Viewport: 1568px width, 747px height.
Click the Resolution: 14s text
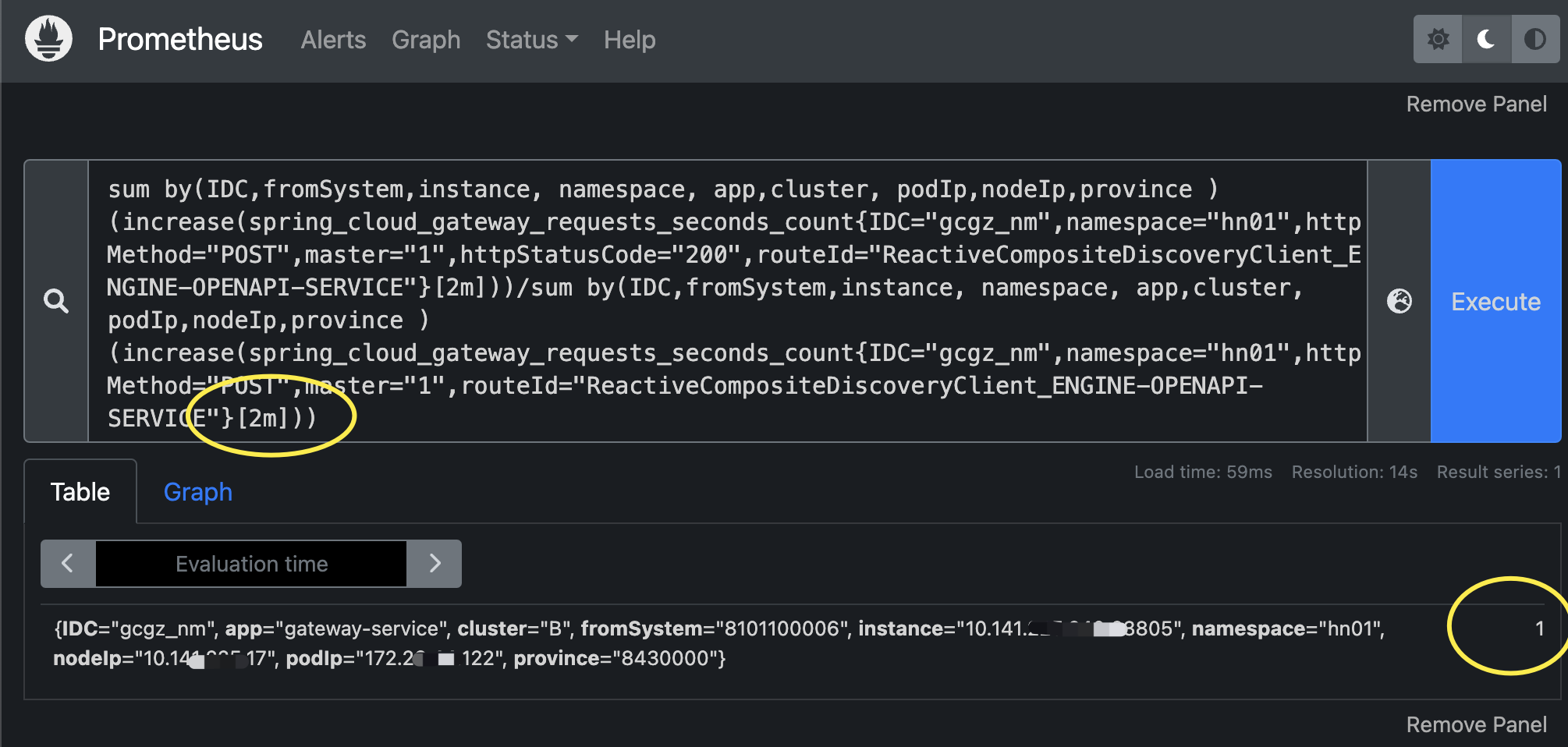point(1354,472)
